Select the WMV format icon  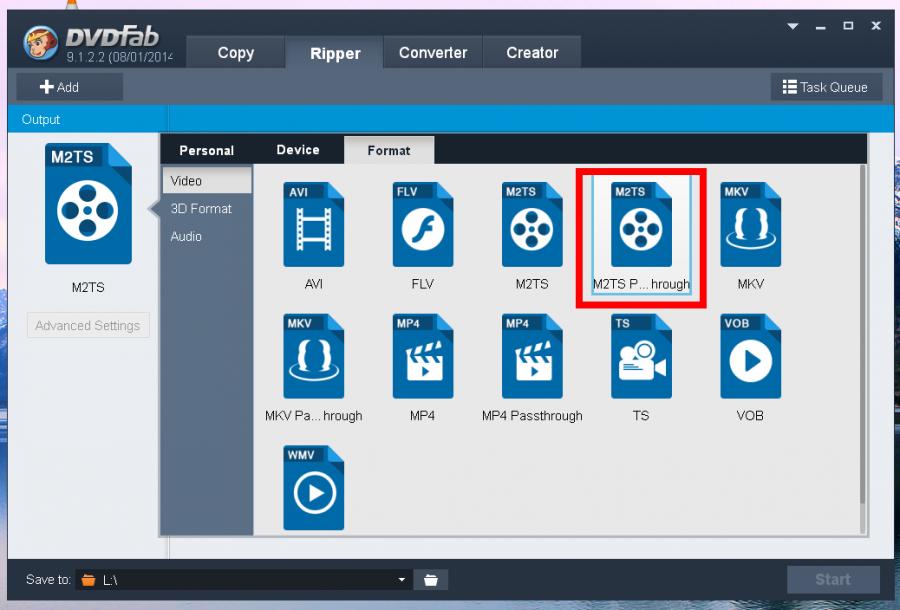point(313,488)
